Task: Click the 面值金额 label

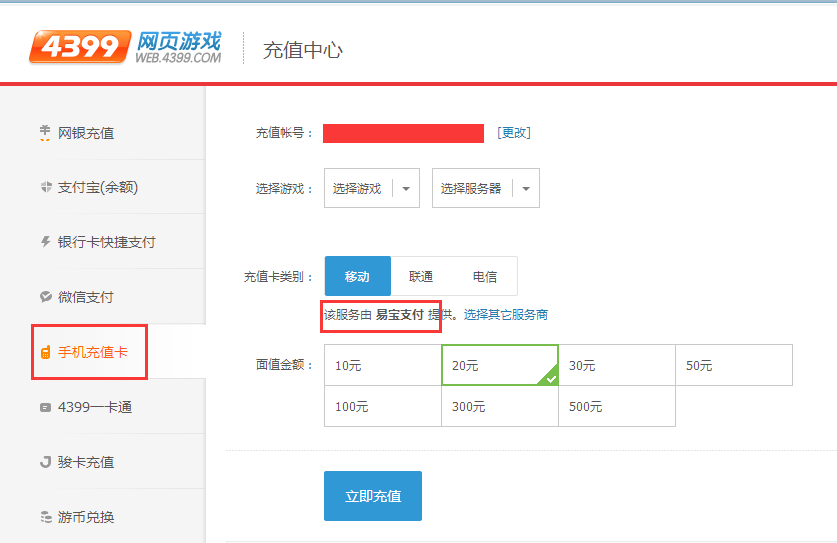Action: coord(284,365)
